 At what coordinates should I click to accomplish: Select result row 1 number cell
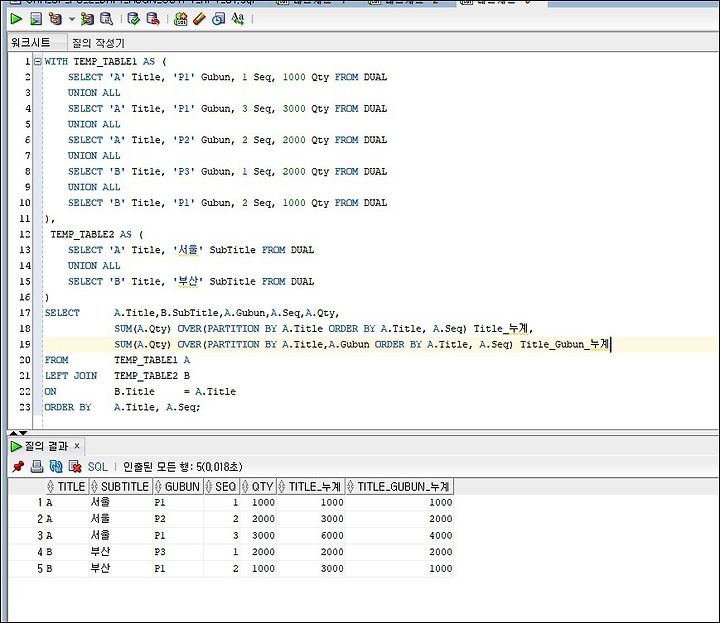coord(26,503)
